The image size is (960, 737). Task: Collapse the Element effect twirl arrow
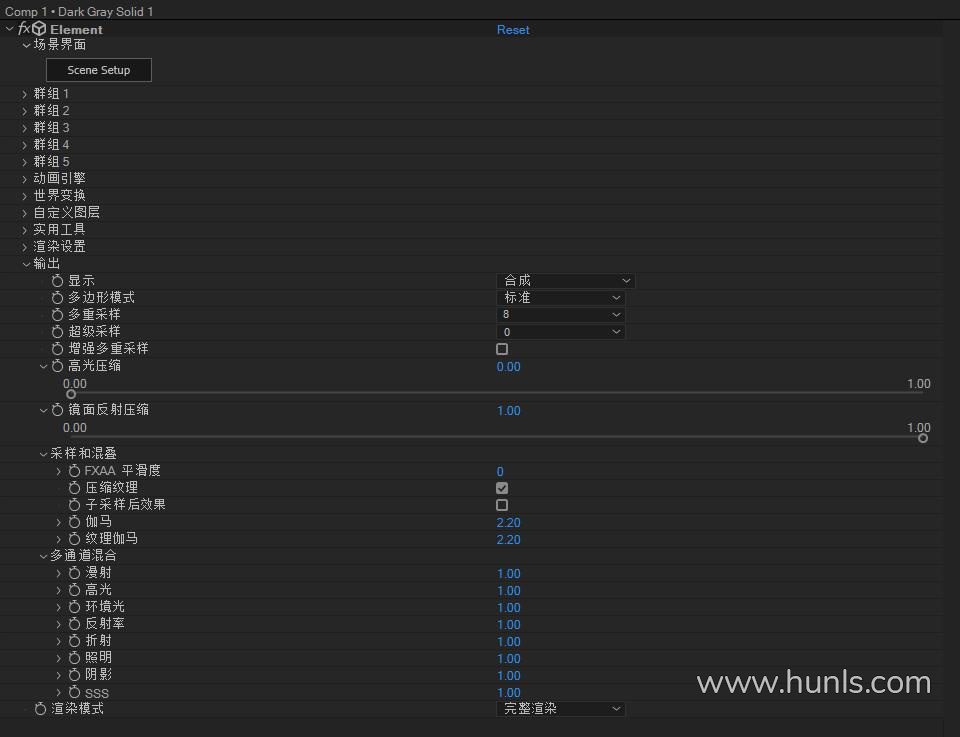pyautogui.click(x=9, y=29)
